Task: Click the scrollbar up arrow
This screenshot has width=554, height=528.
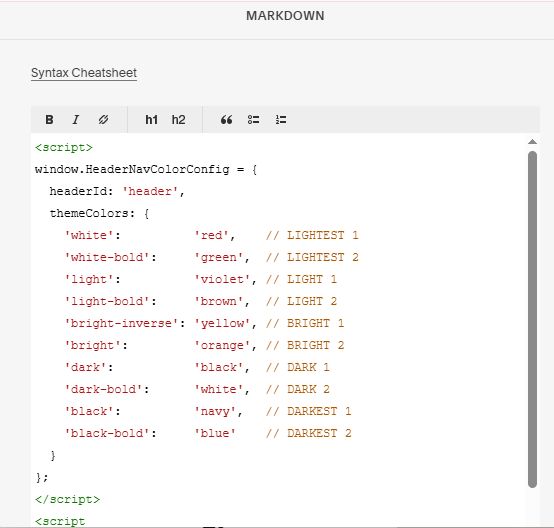Action: (532, 142)
